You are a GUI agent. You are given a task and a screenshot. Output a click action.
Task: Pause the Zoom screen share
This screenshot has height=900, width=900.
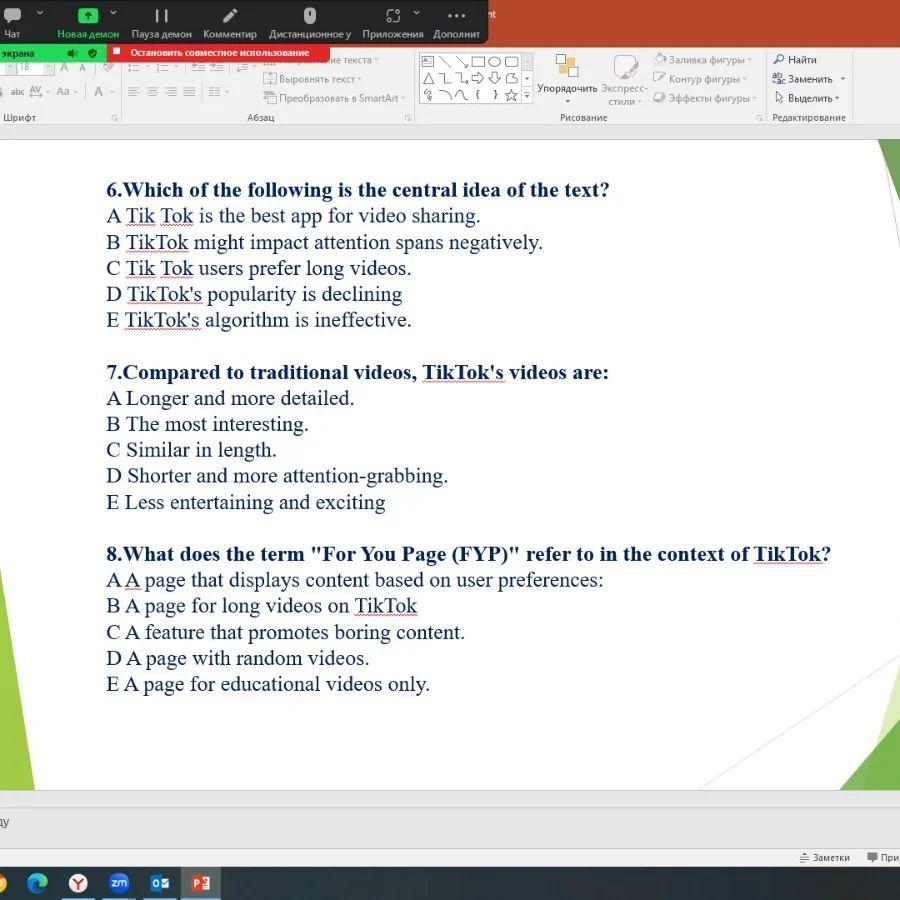tap(161, 23)
